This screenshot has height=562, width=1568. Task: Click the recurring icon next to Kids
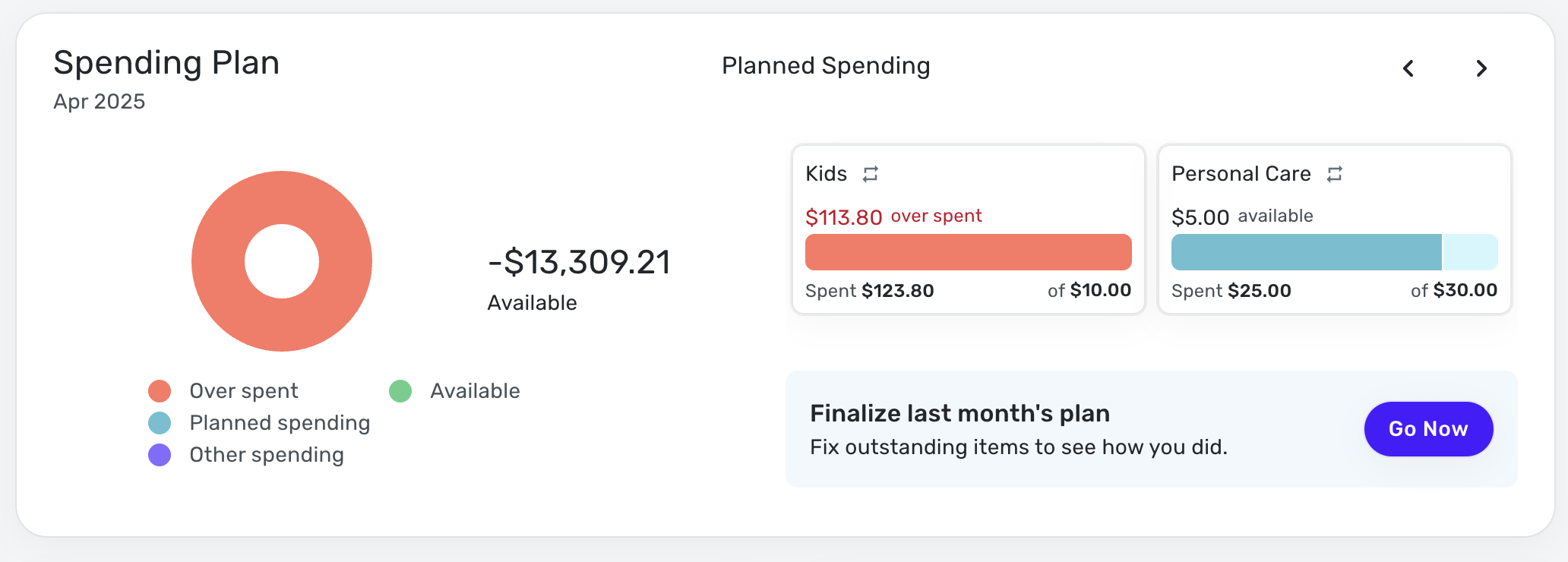click(x=871, y=174)
